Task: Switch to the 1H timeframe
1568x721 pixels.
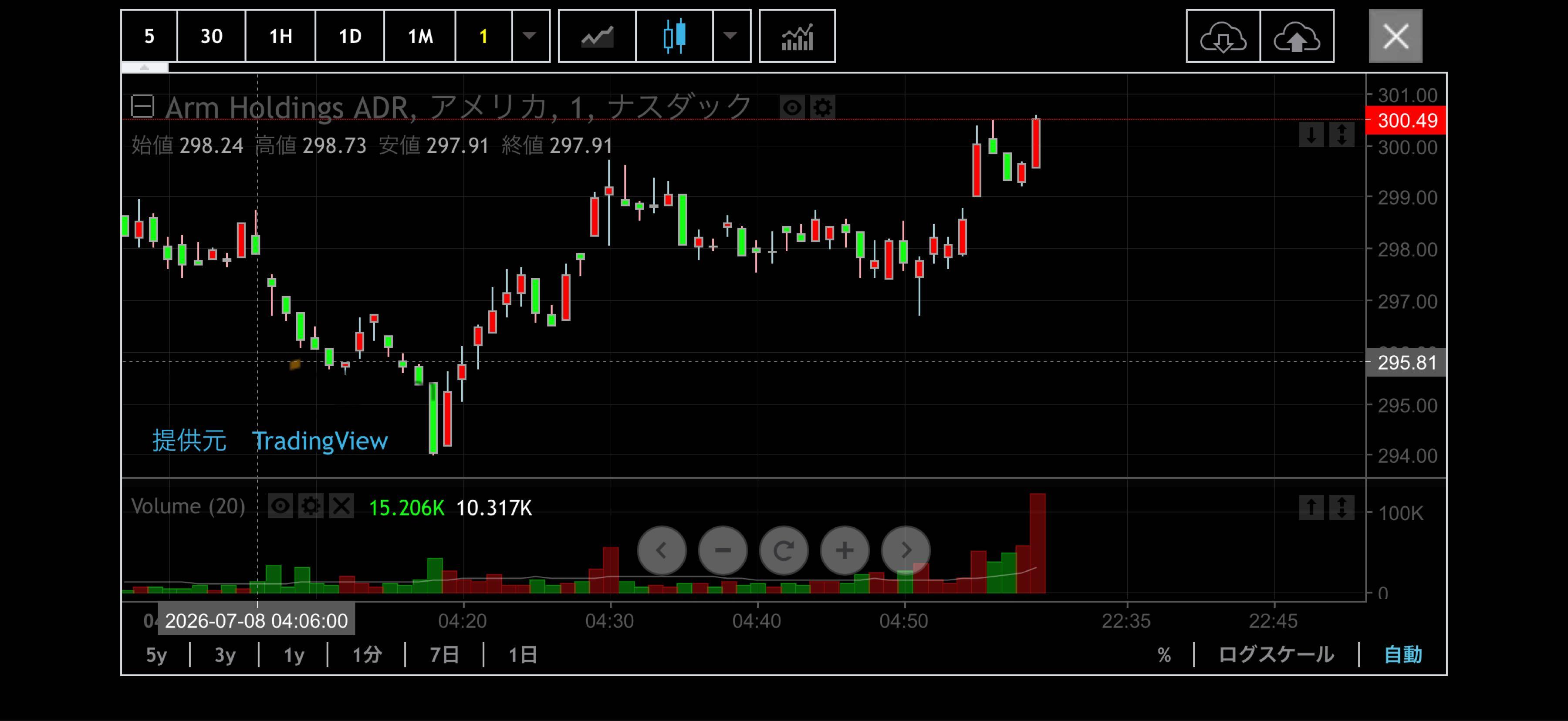Action: point(280,37)
